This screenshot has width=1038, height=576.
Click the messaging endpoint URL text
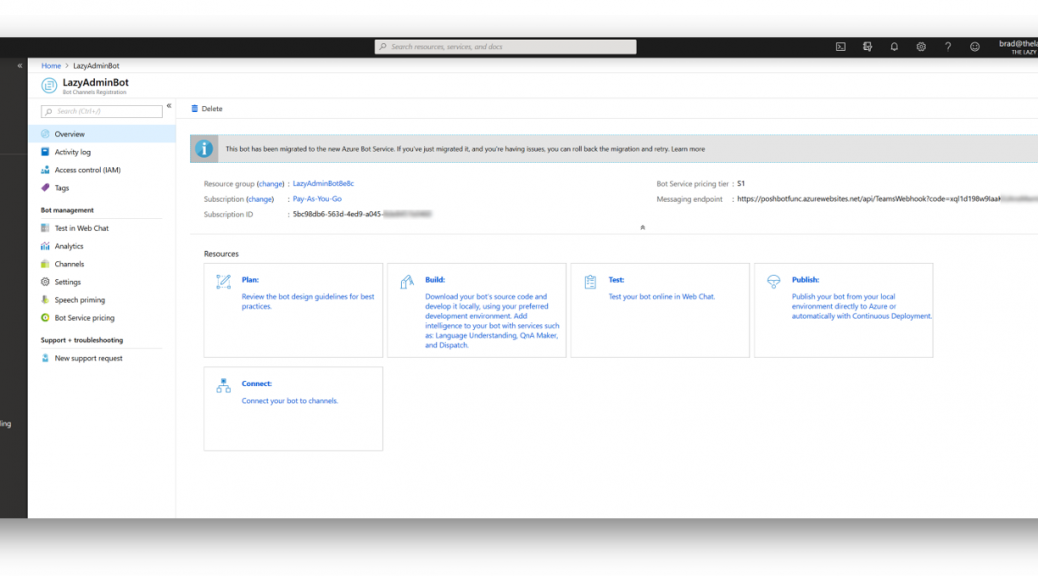point(887,199)
